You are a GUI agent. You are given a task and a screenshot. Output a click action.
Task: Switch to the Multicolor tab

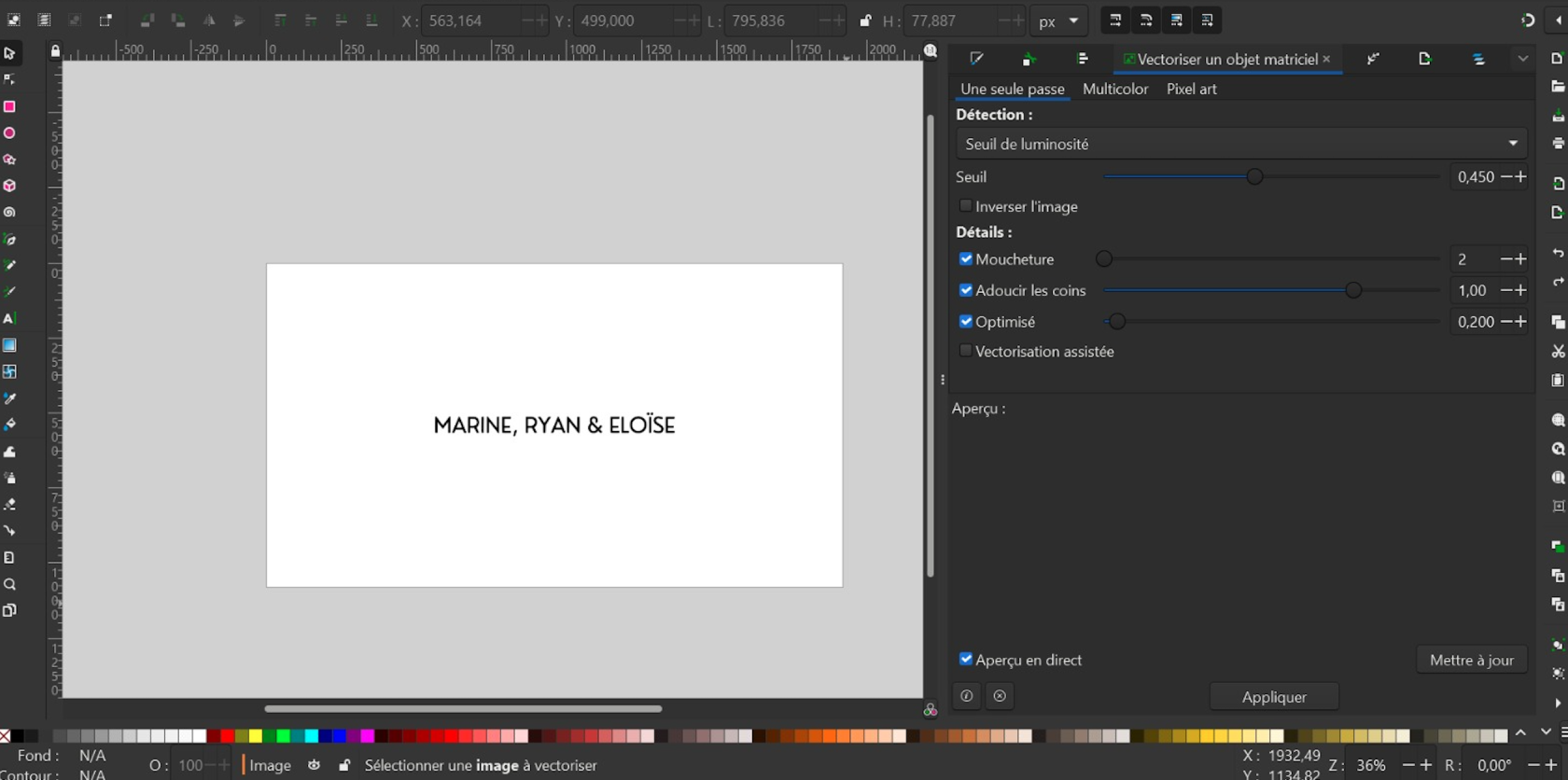point(1115,89)
